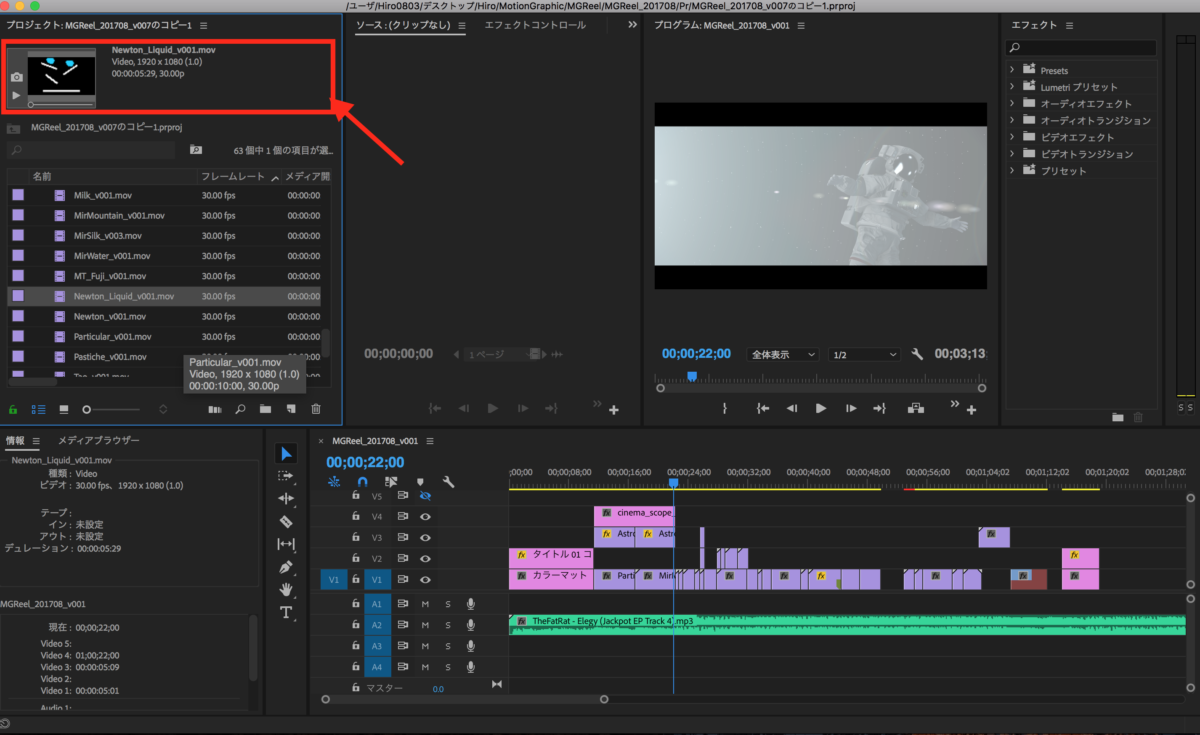This screenshot has width=1200, height=735.
Task: Toggle sequence nest-or-individual clips insert mode
Action: coord(334,481)
